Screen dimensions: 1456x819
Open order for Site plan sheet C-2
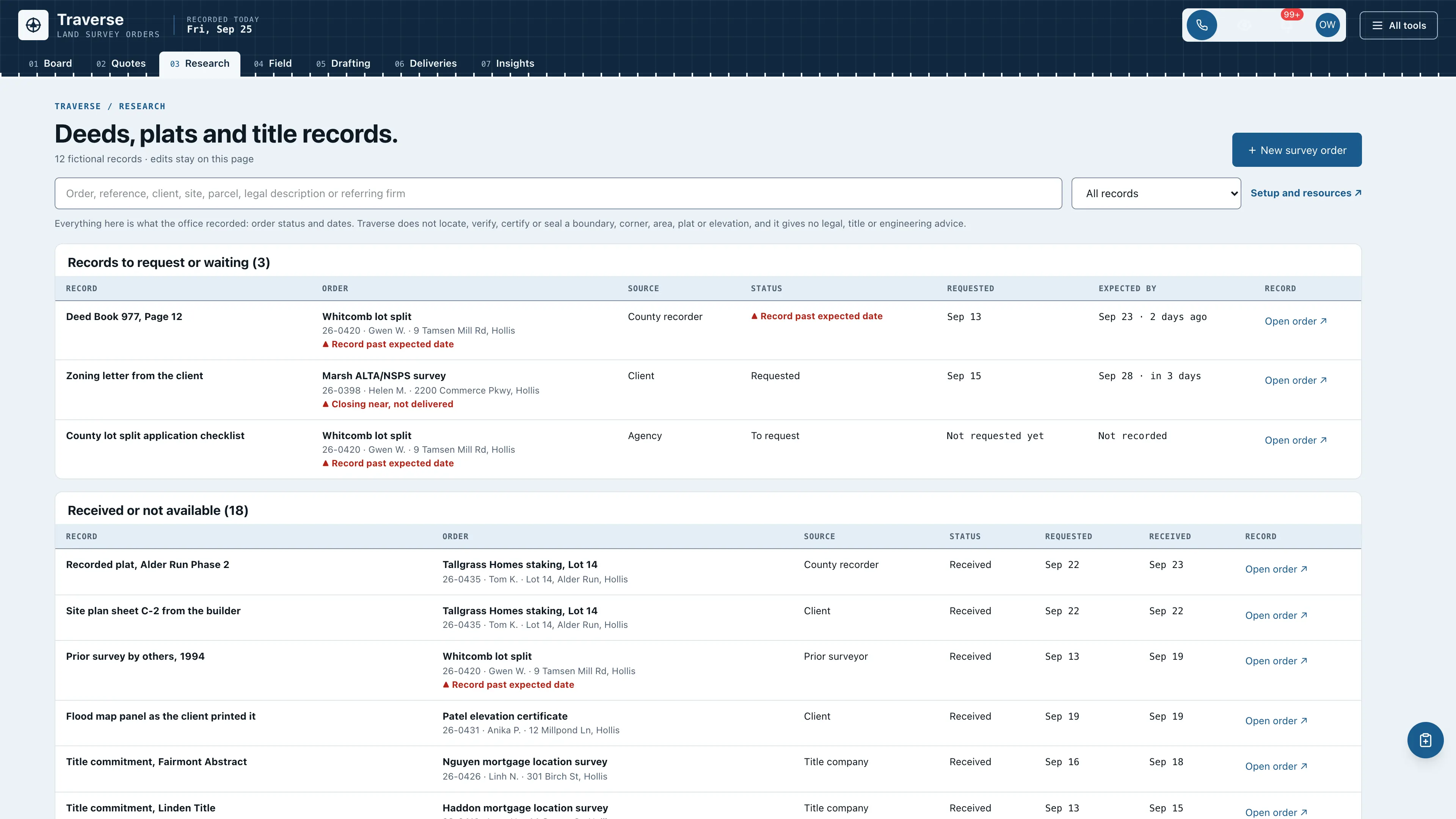coord(1276,615)
